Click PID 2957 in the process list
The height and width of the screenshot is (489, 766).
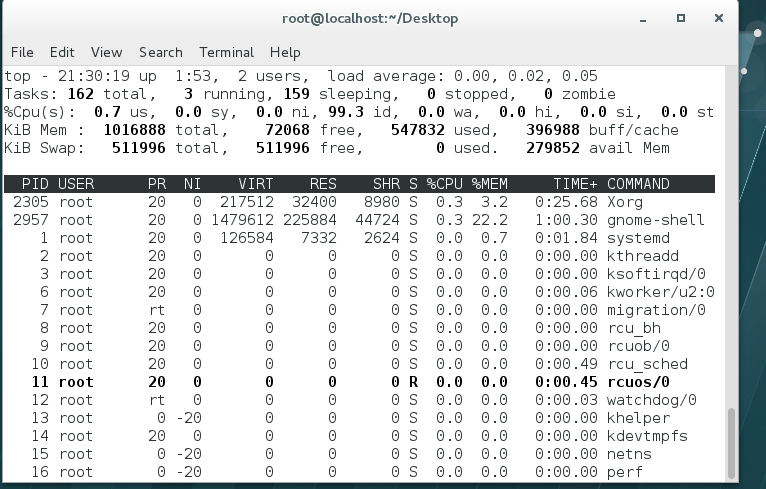coord(31,220)
